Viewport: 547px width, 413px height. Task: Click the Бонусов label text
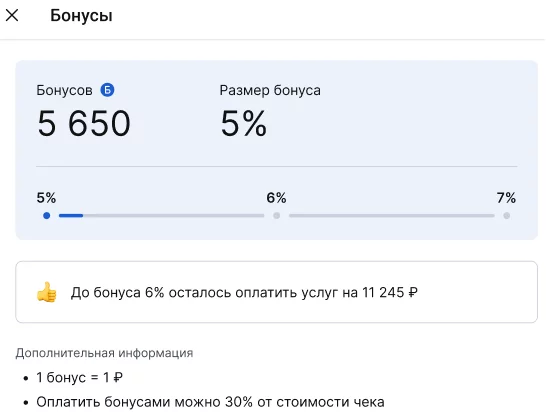(65, 90)
